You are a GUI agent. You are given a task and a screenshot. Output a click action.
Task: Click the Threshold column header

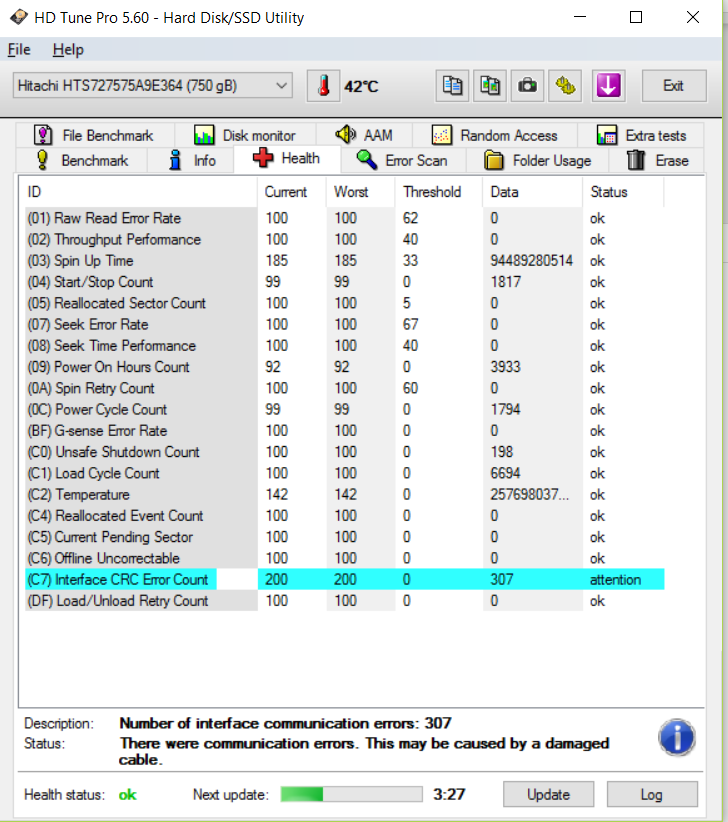[439, 192]
